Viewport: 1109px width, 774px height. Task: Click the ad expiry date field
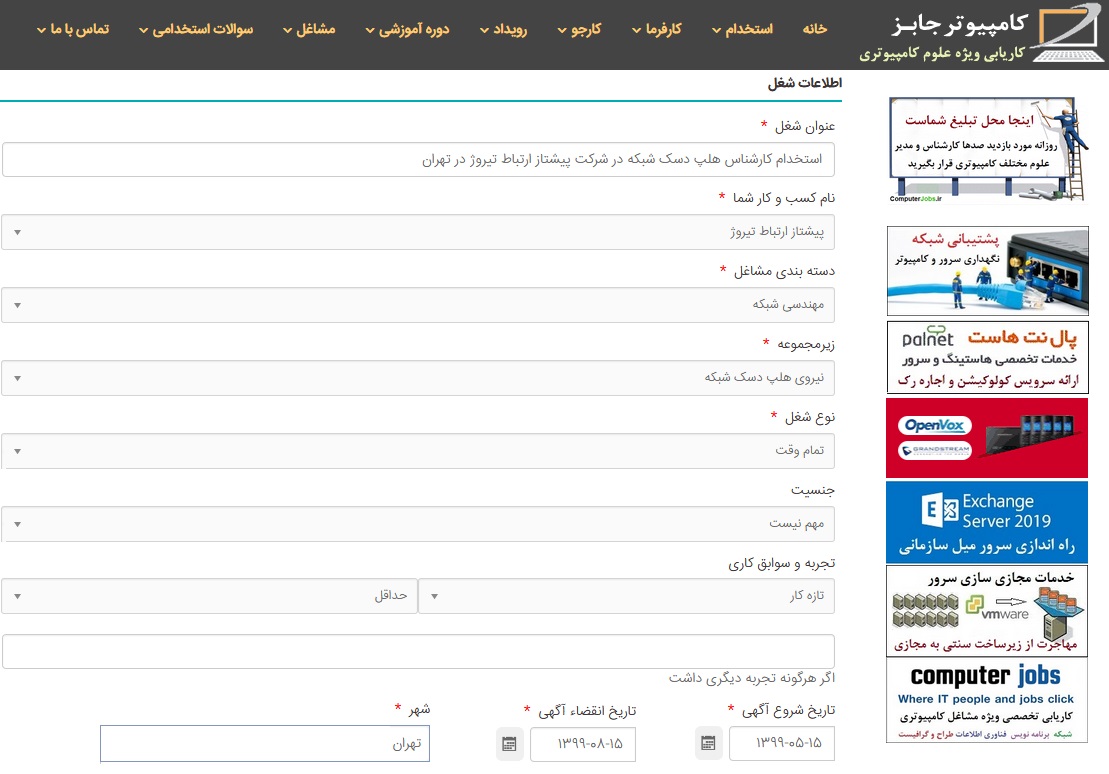583,744
